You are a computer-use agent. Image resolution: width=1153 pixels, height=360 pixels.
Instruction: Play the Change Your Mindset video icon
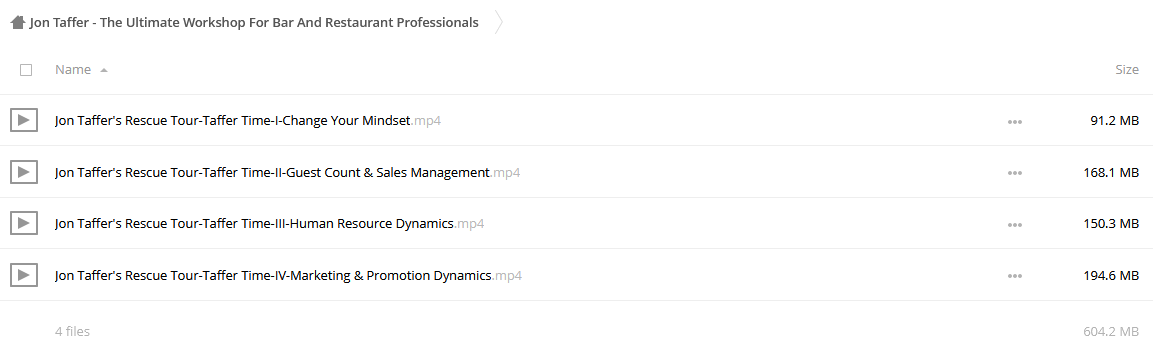coord(24,120)
